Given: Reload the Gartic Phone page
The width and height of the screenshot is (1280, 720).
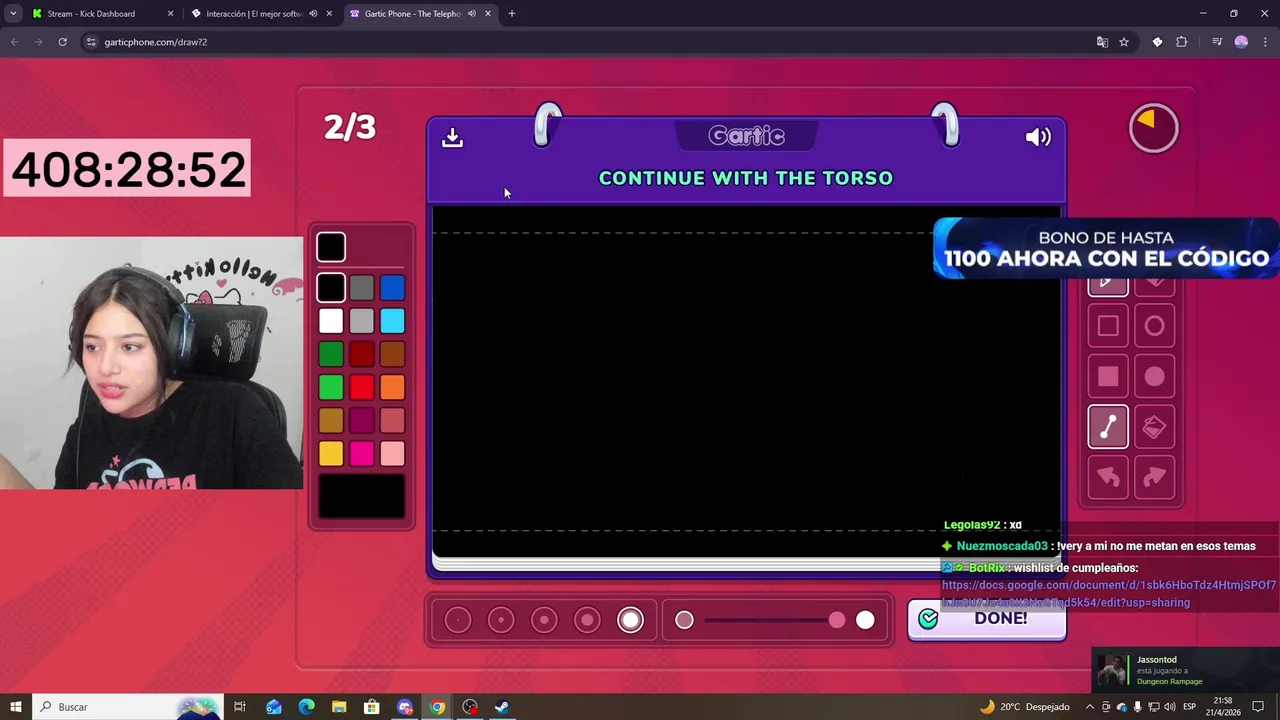Looking at the screenshot, I should (62, 42).
